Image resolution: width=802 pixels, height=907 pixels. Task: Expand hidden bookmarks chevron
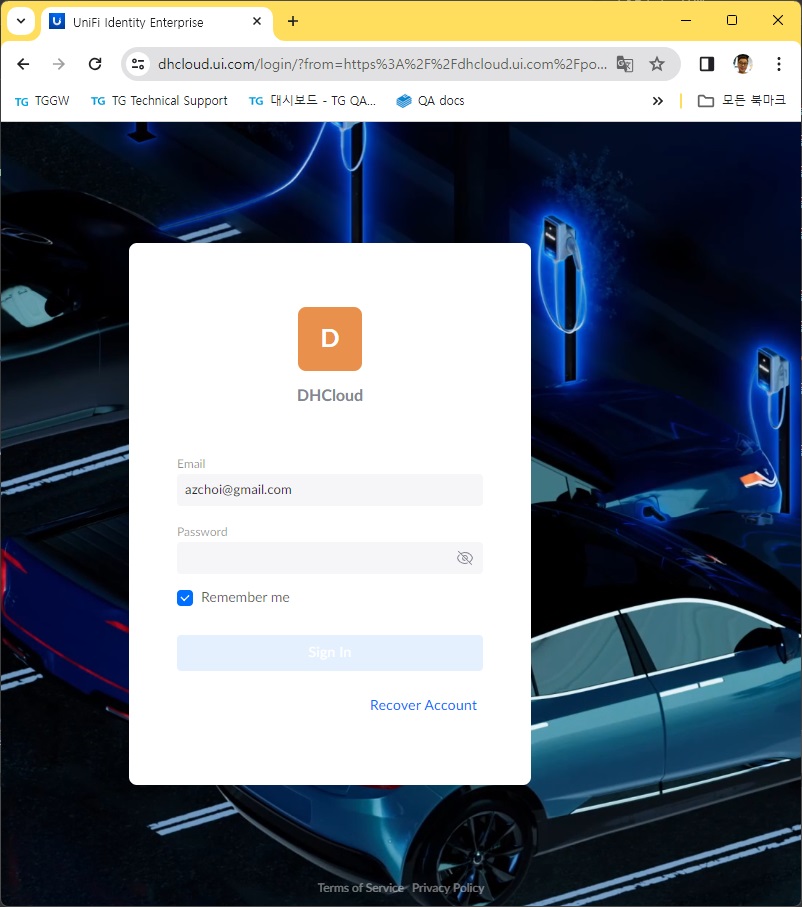point(657,101)
